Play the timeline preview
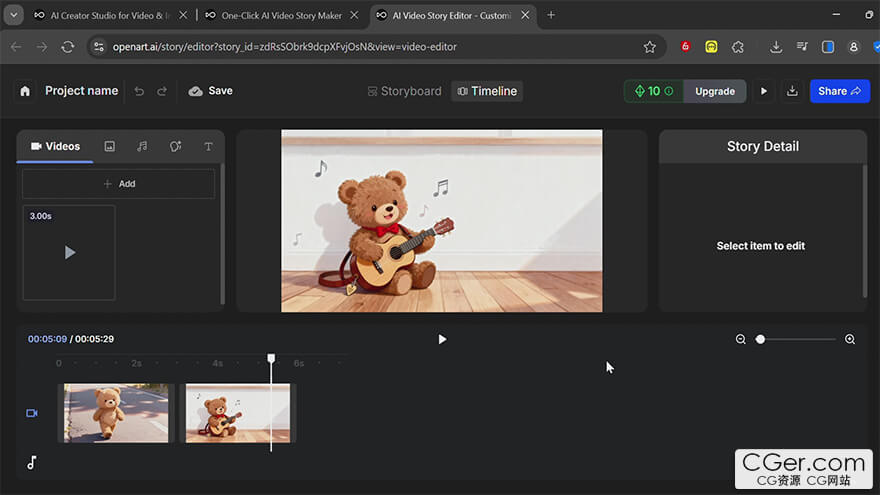Image resolution: width=880 pixels, height=495 pixels. tap(442, 339)
